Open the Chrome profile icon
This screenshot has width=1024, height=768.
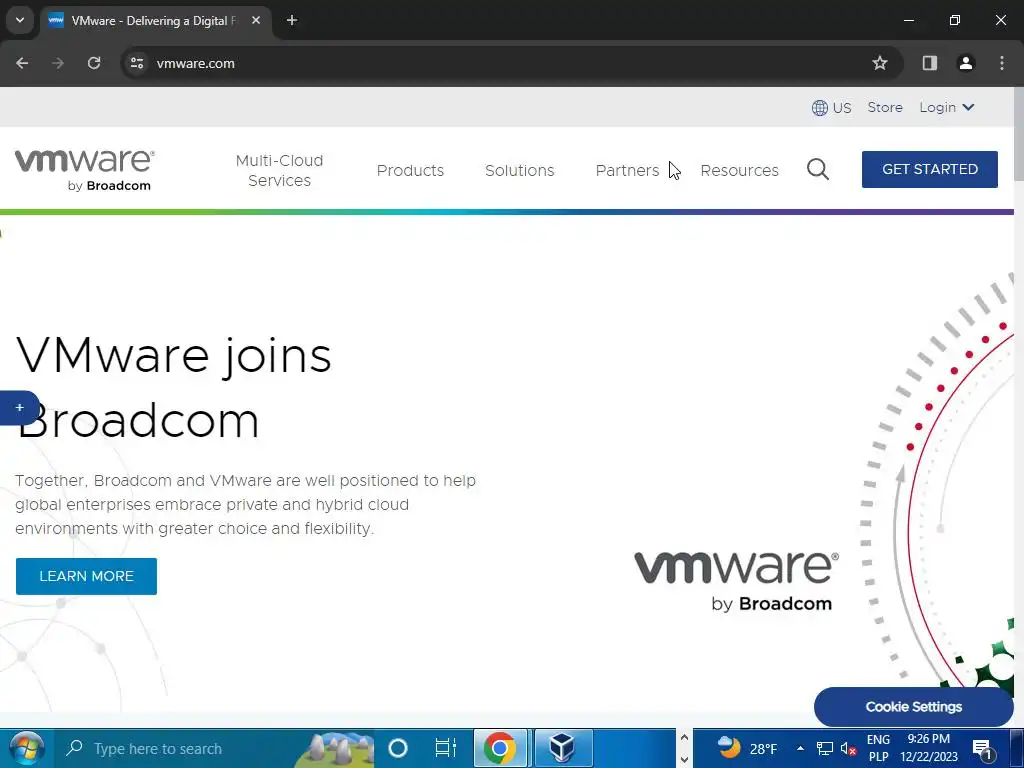966,63
